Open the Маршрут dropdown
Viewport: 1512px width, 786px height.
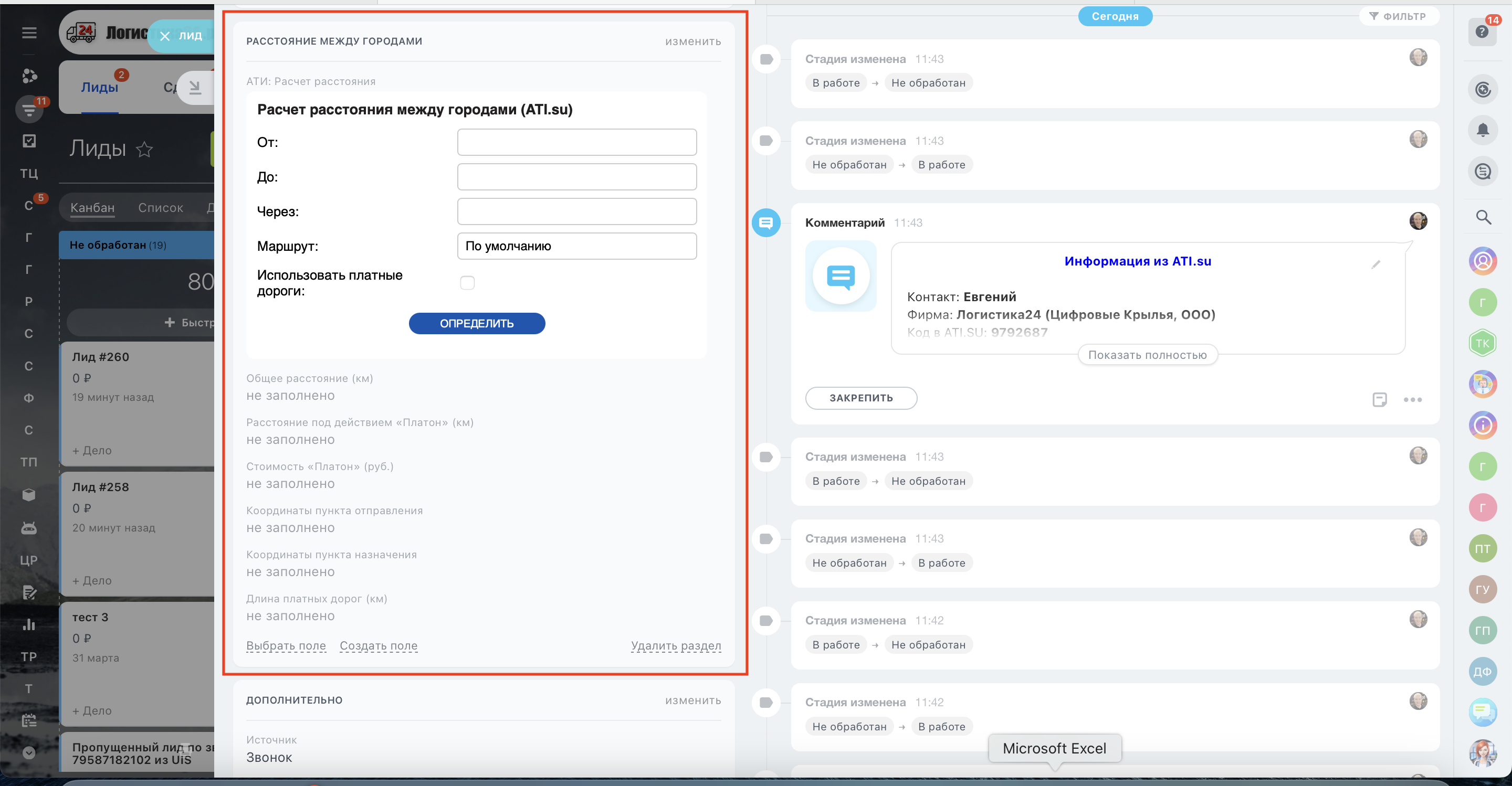(x=576, y=247)
